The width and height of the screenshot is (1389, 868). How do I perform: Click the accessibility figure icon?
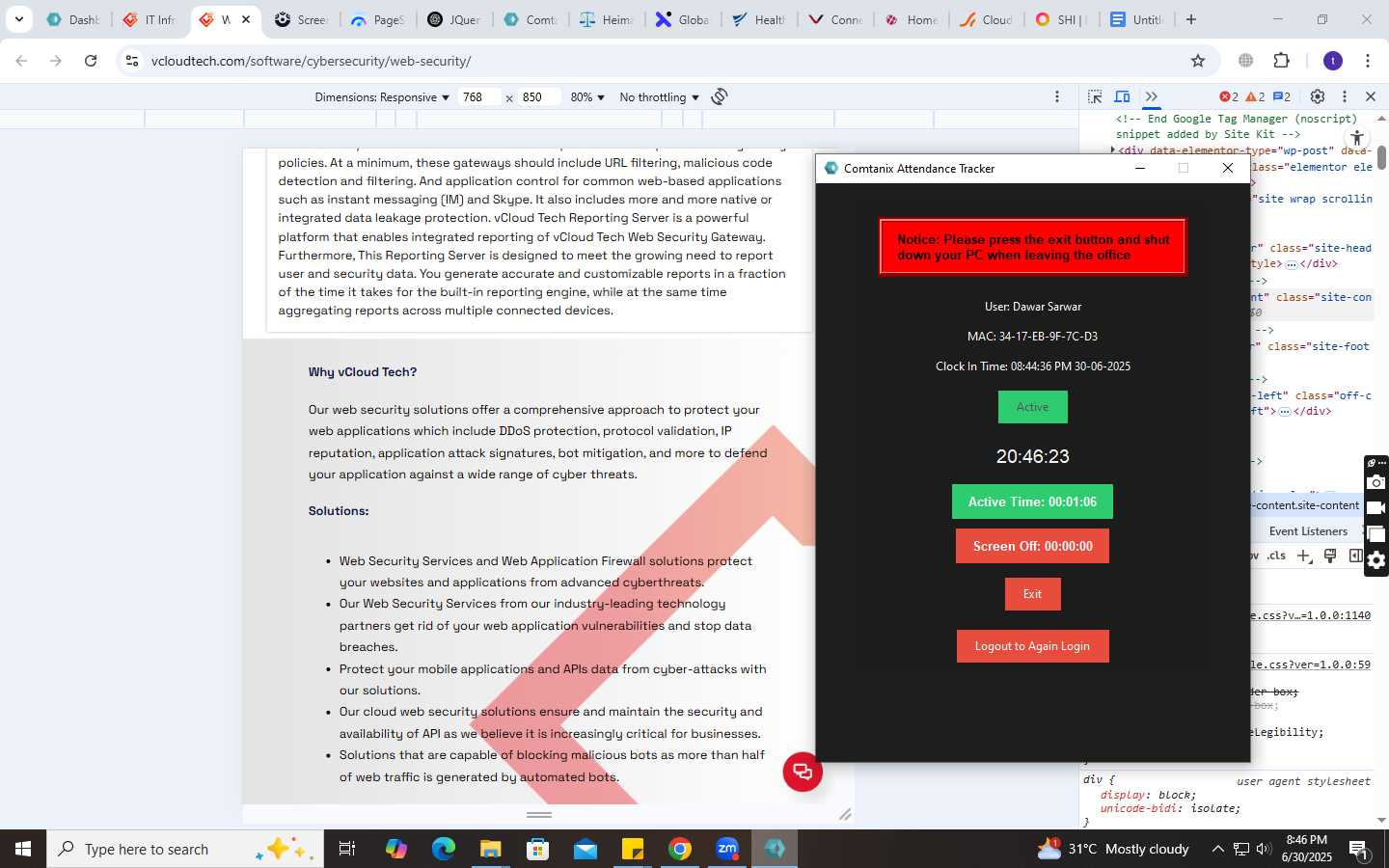(x=1357, y=138)
